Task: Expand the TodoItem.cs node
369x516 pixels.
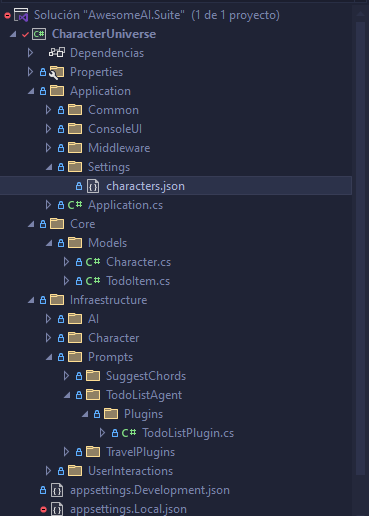Action: 66,281
